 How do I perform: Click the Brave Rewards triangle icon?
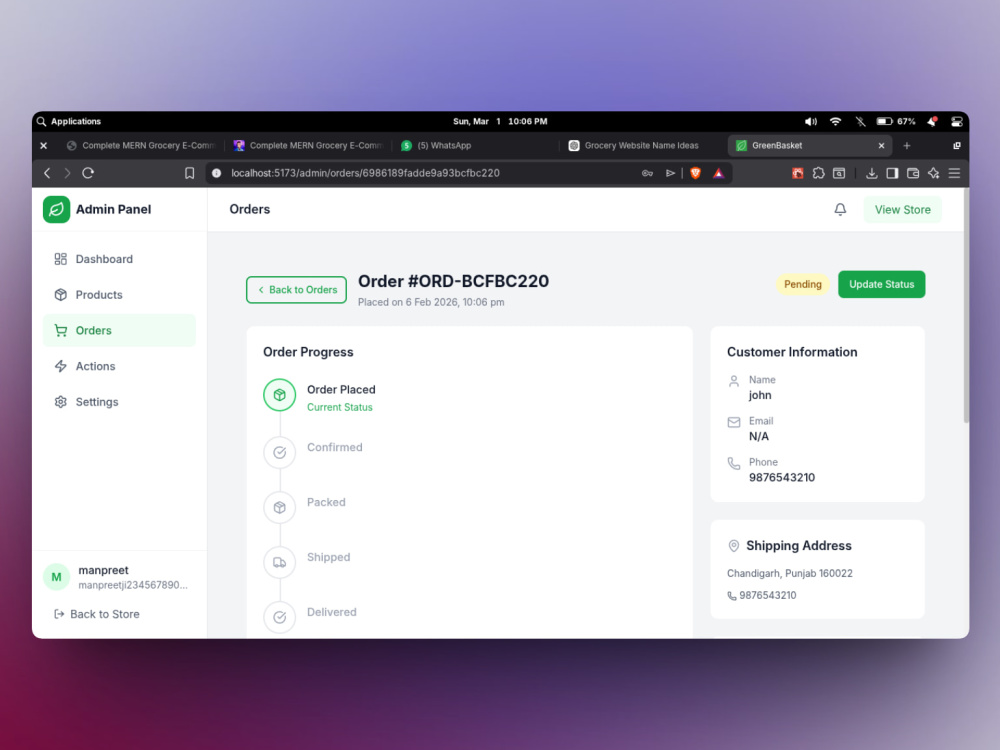719,173
